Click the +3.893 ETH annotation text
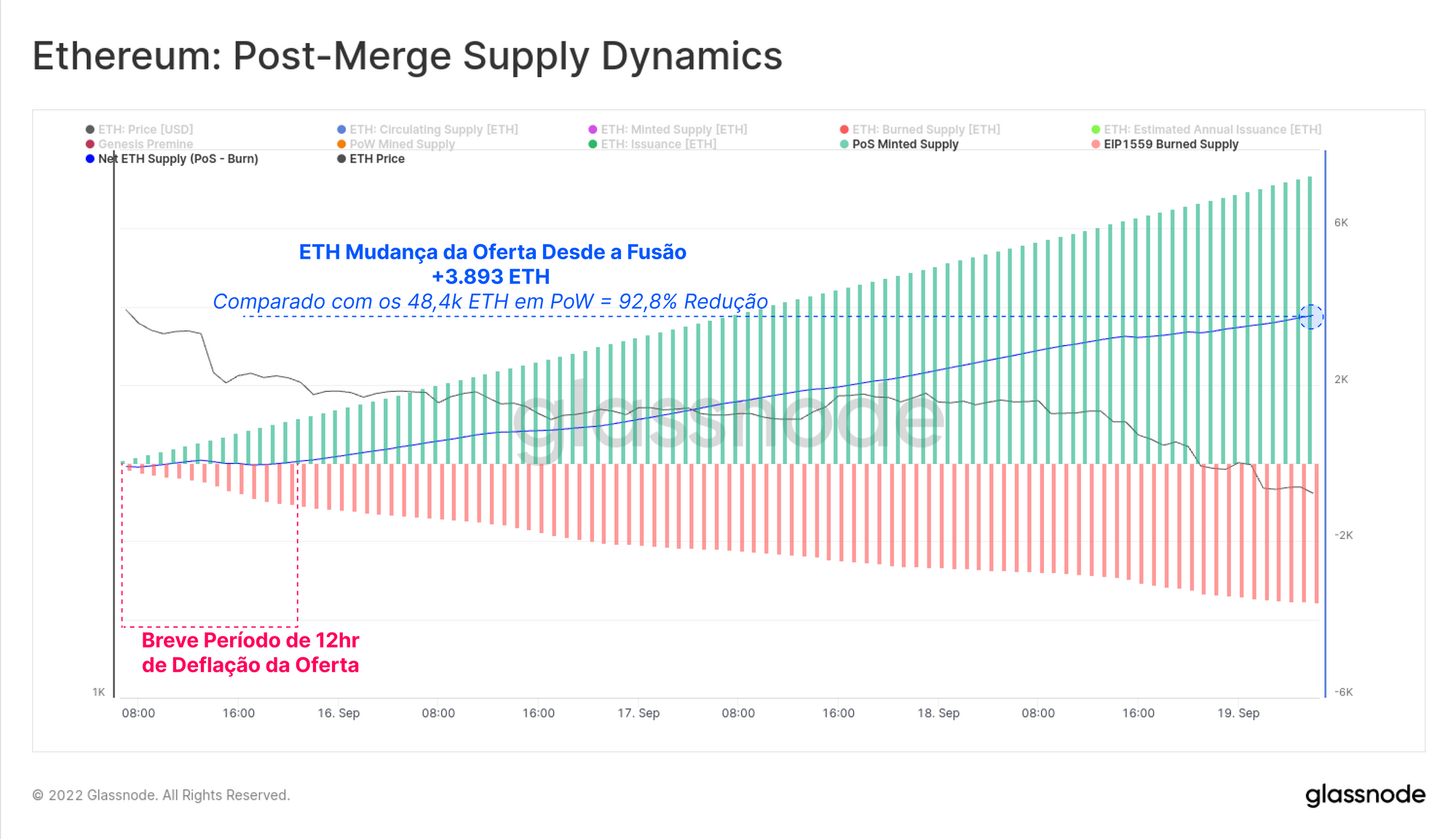 coord(491,277)
